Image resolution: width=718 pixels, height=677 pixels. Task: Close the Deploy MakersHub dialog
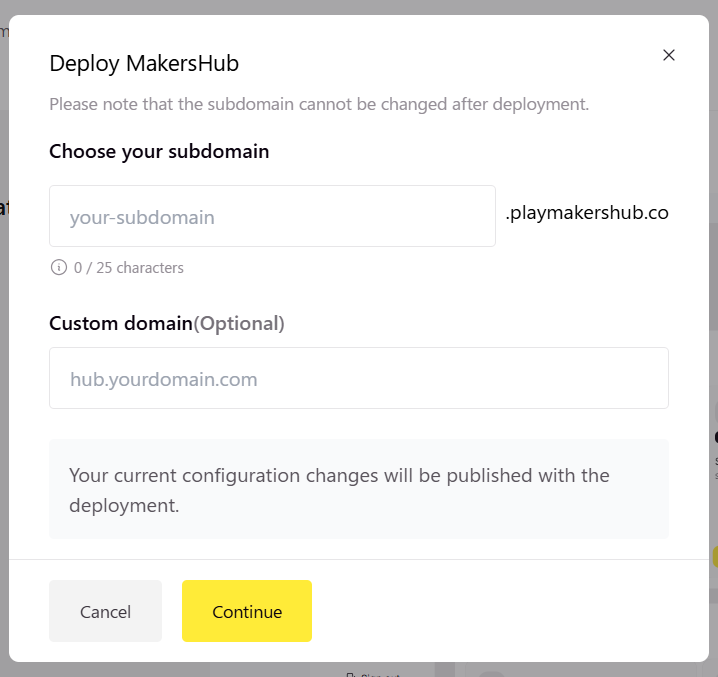point(669,55)
